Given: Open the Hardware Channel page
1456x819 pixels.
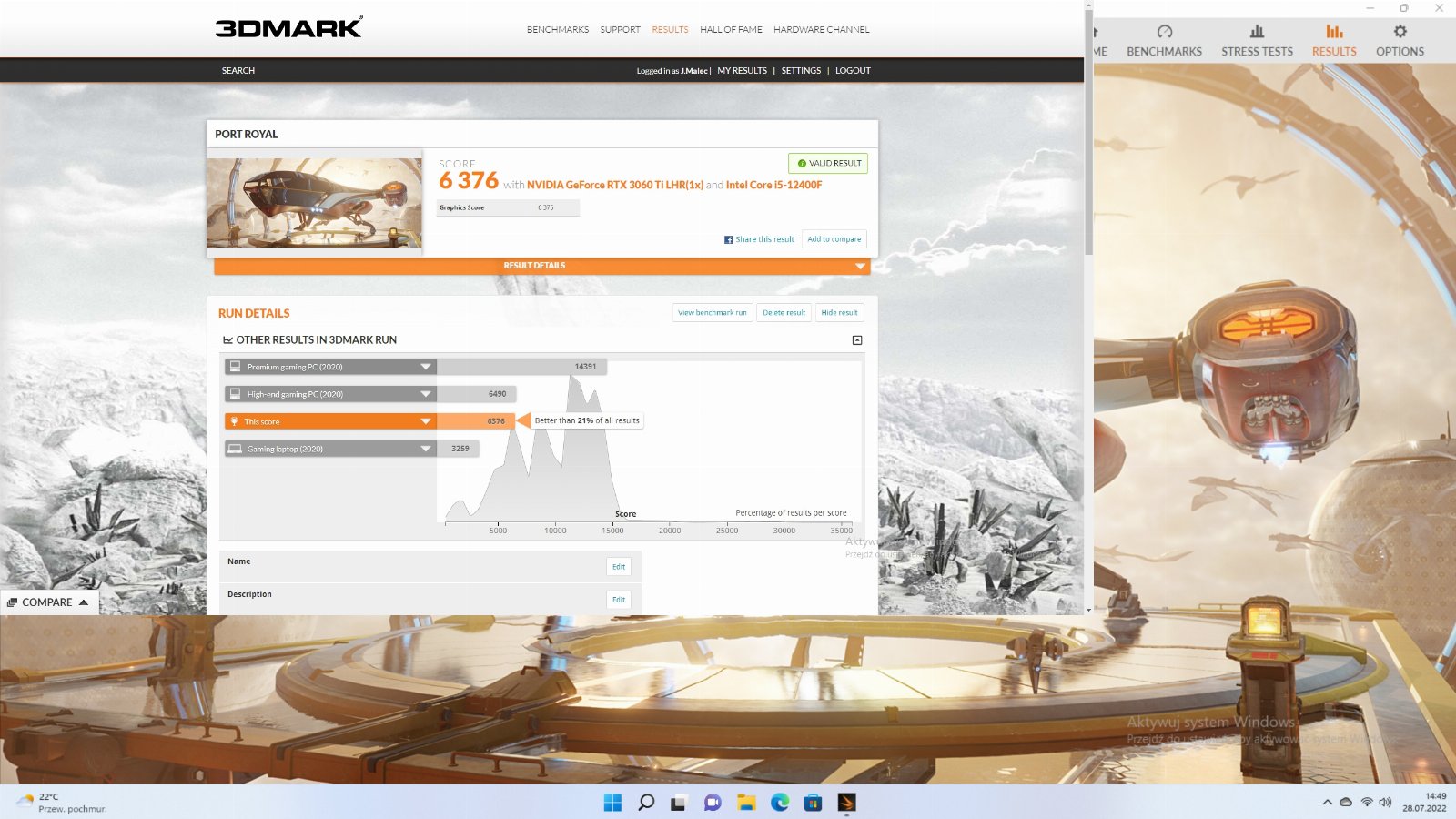Looking at the screenshot, I should click(x=822, y=30).
